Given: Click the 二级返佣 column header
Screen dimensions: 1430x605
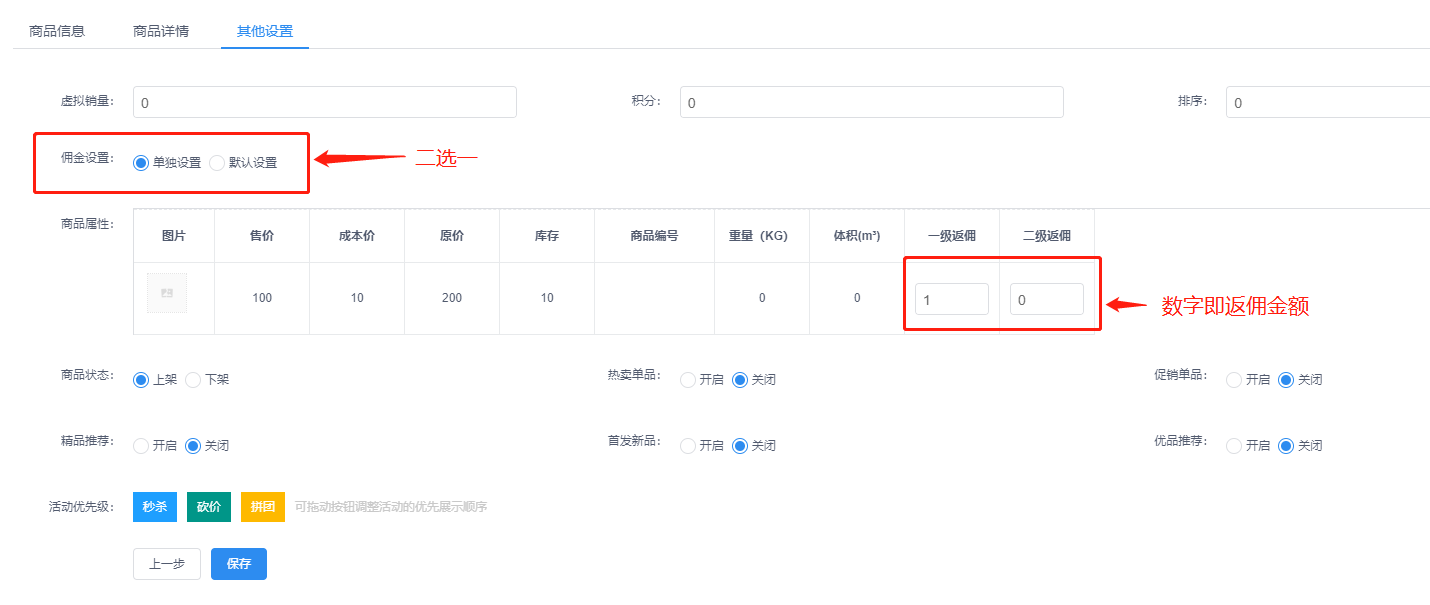Looking at the screenshot, I should (x=1047, y=236).
